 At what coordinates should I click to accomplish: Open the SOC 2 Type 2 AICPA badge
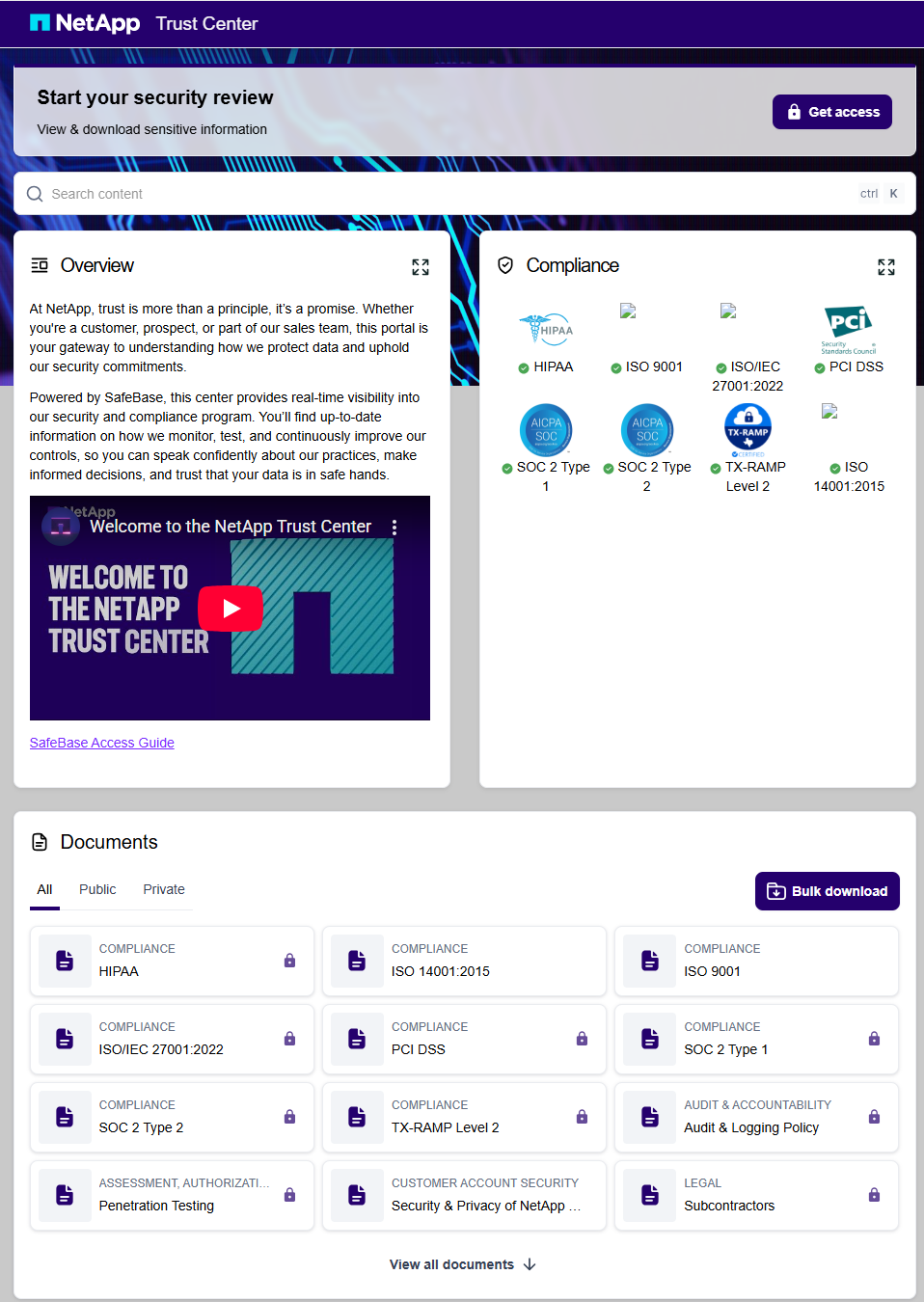pyautogui.click(x=647, y=429)
